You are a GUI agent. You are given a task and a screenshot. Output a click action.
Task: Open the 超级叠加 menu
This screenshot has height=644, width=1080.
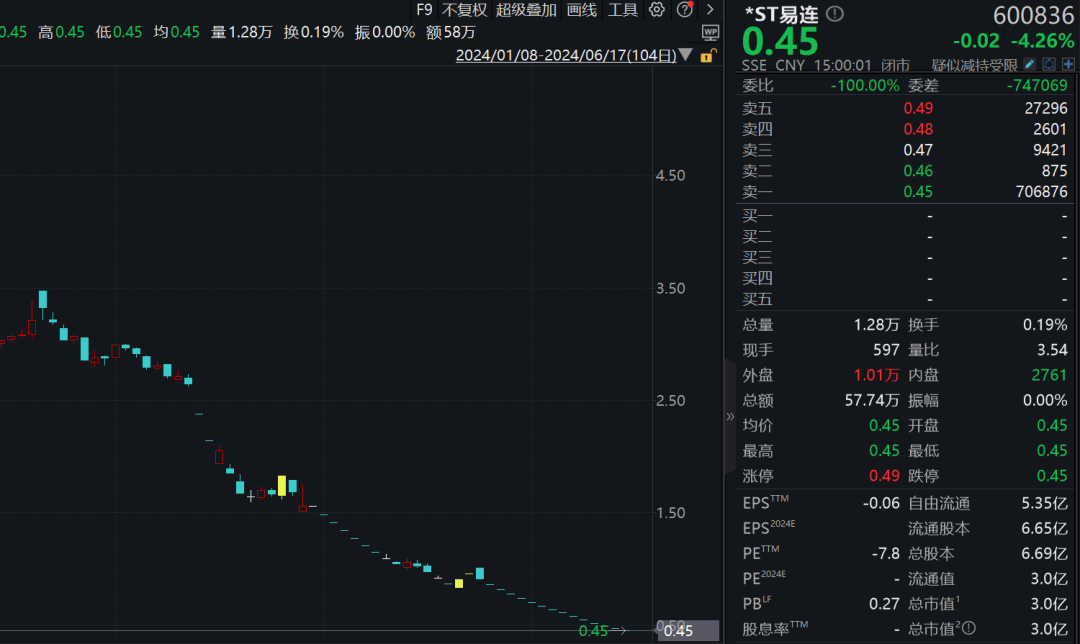coord(526,10)
